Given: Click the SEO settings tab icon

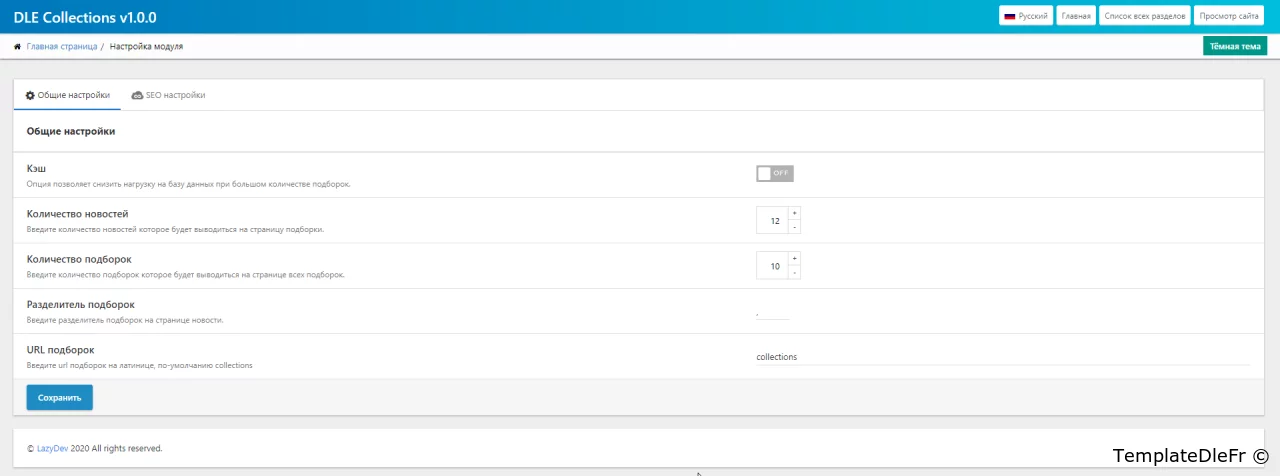Looking at the screenshot, I should [x=137, y=96].
